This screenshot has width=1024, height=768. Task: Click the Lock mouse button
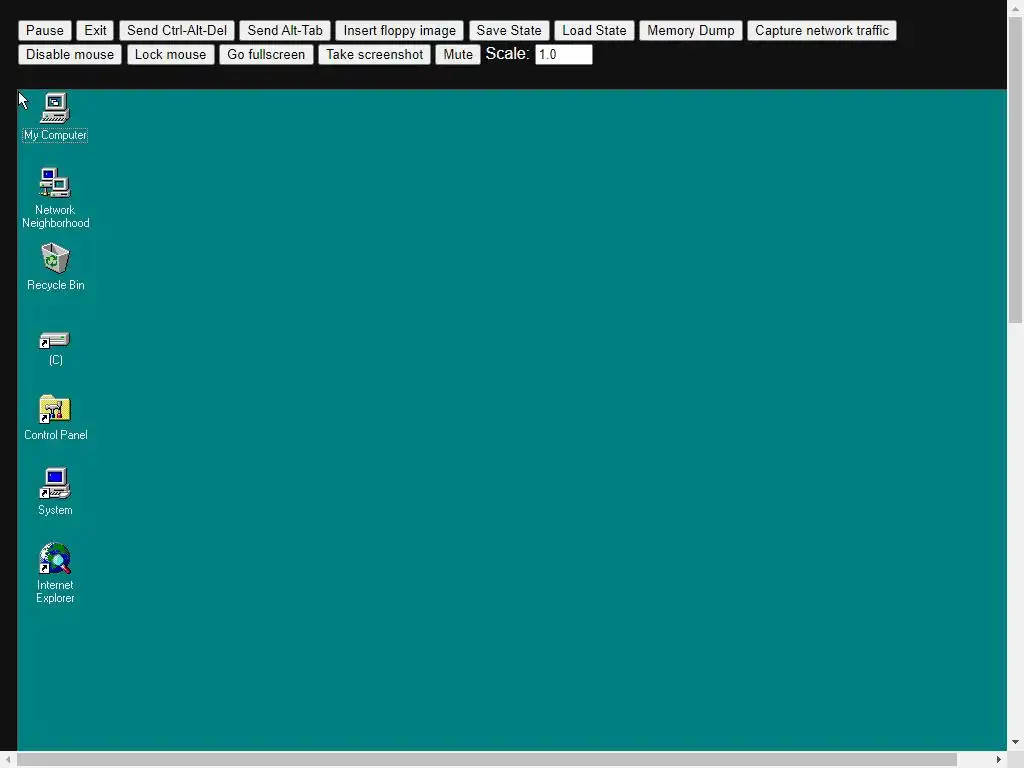(170, 55)
